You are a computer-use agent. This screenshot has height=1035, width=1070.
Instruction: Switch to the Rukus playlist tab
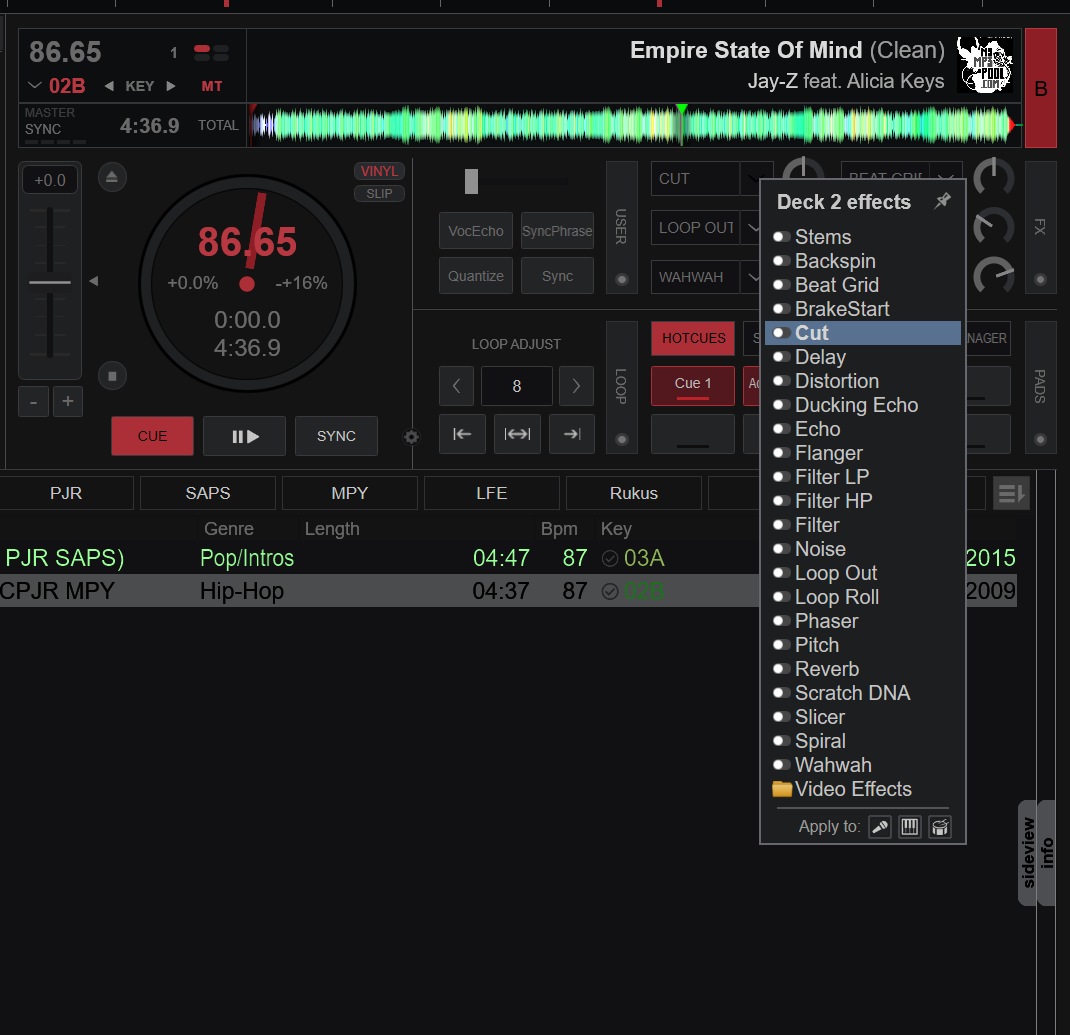(633, 493)
